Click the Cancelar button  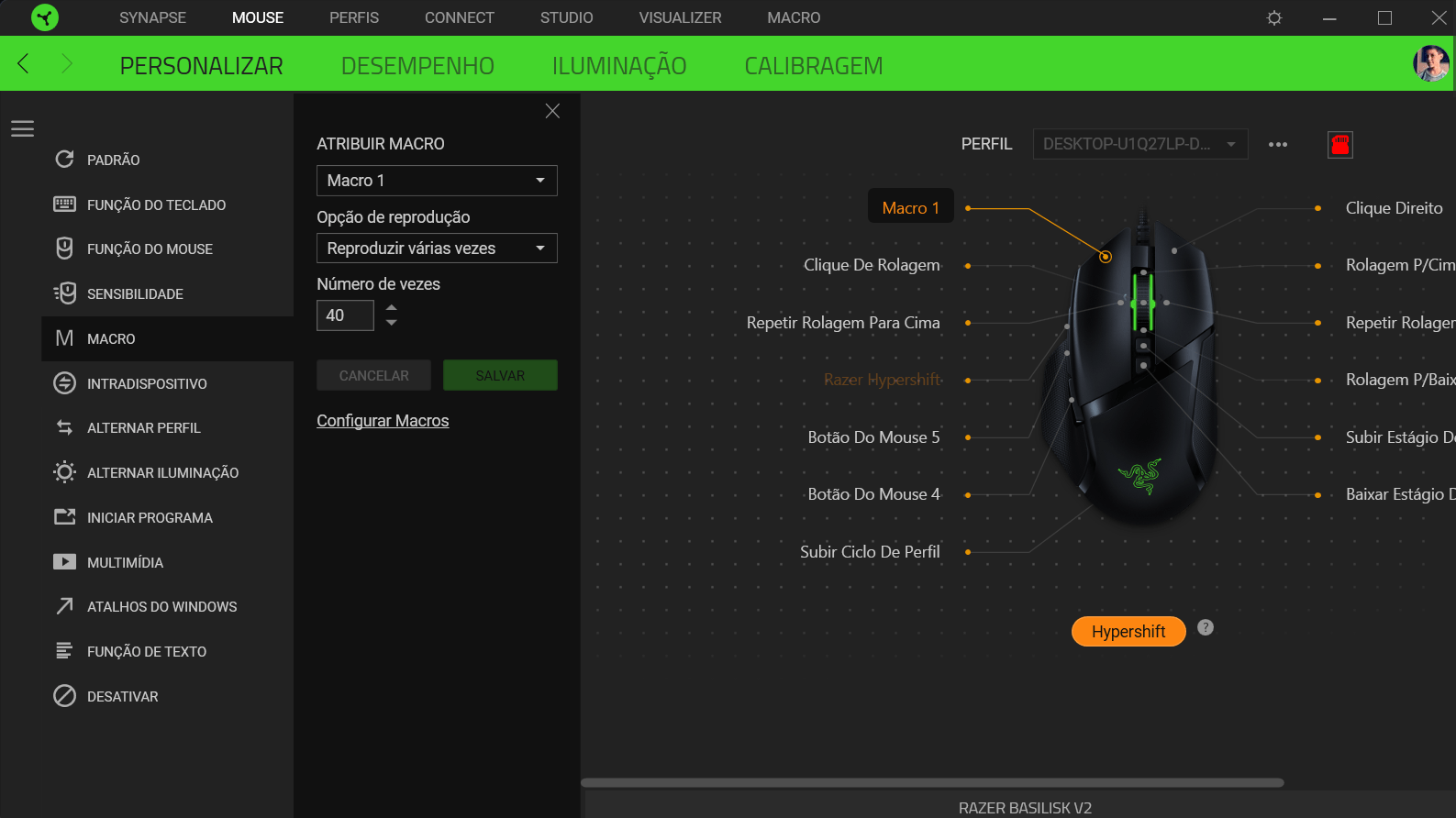[374, 375]
